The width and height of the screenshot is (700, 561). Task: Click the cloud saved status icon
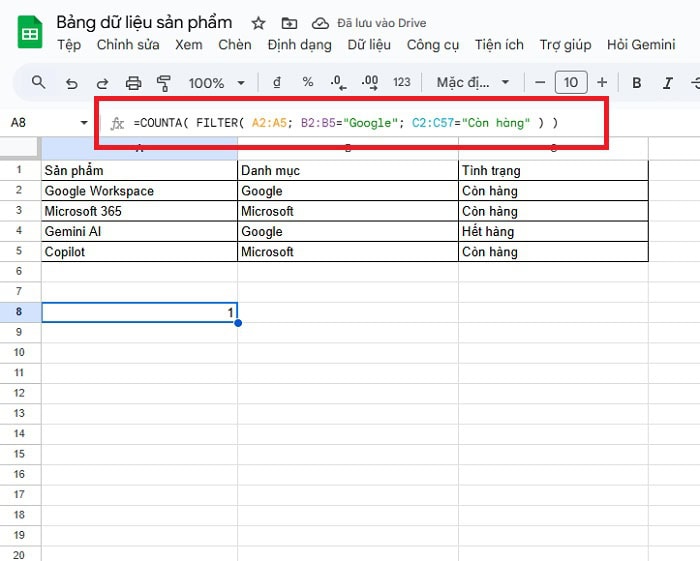coord(320,23)
